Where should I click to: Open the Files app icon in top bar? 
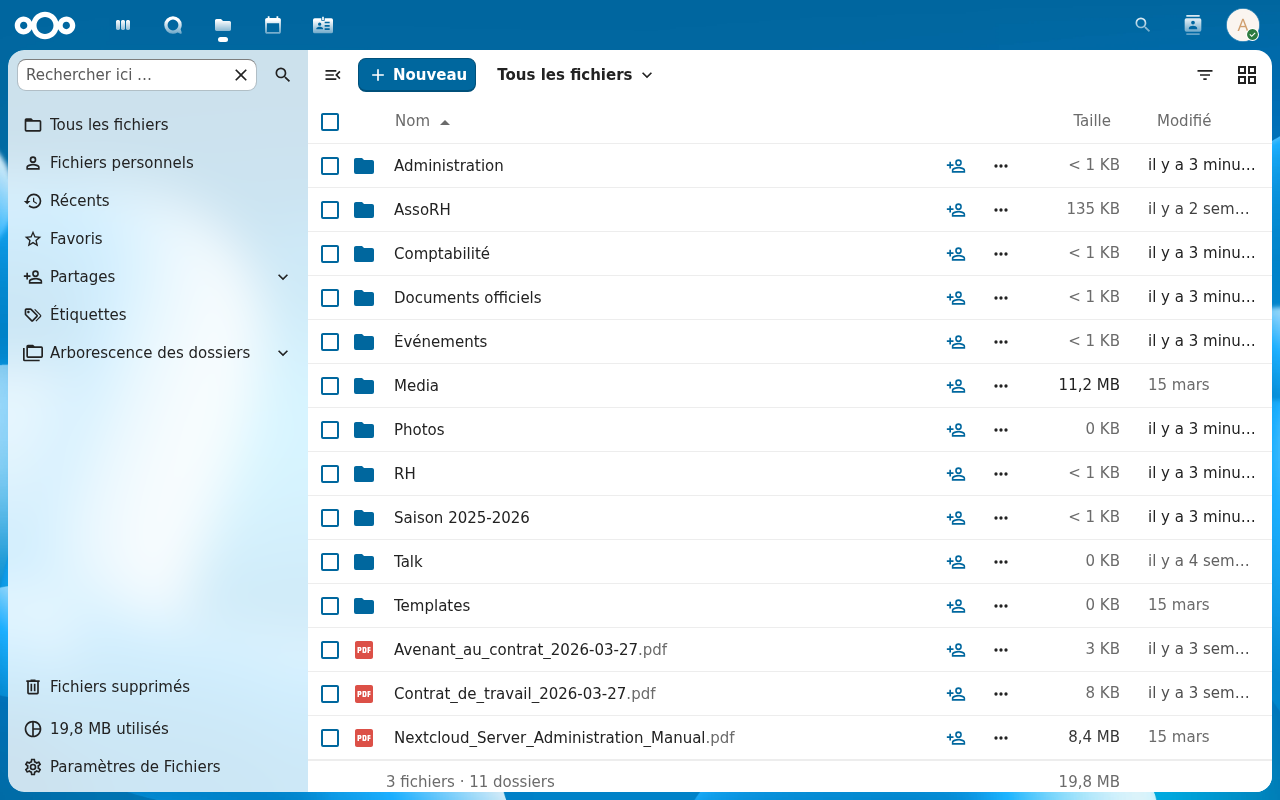(223, 25)
